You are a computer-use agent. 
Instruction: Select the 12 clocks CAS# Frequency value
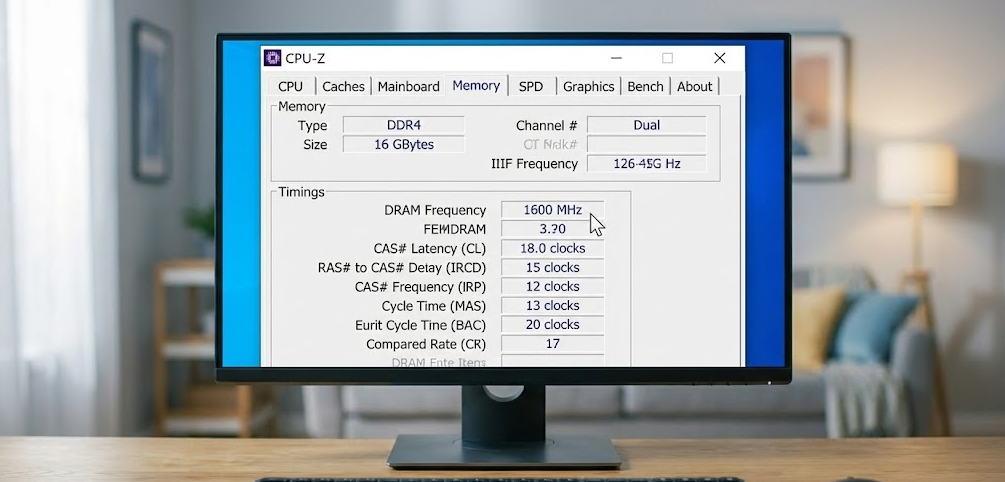click(552, 287)
